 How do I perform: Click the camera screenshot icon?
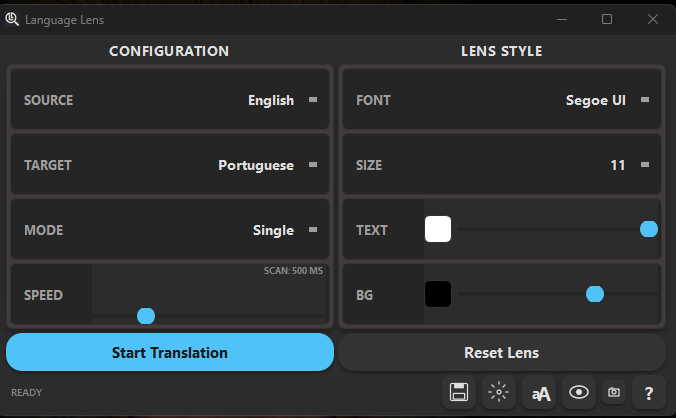[x=614, y=392]
